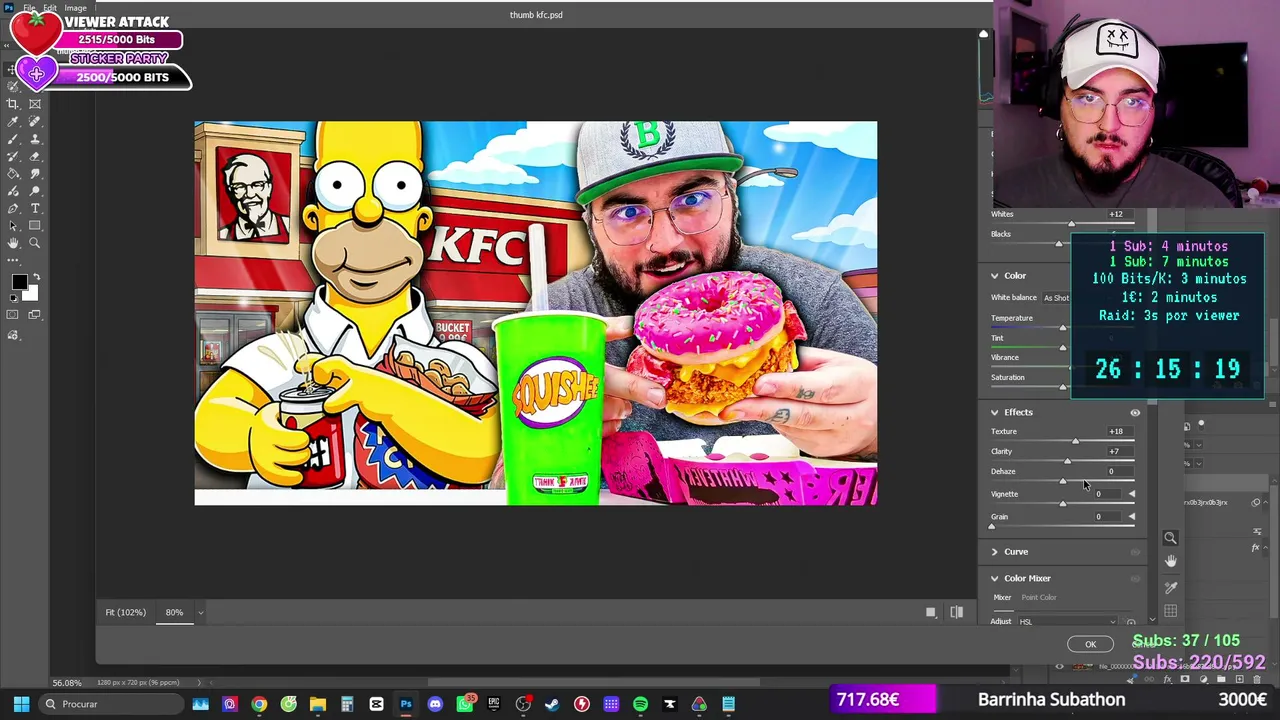Switch to the Mixer tab

pyautogui.click(x=1002, y=597)
